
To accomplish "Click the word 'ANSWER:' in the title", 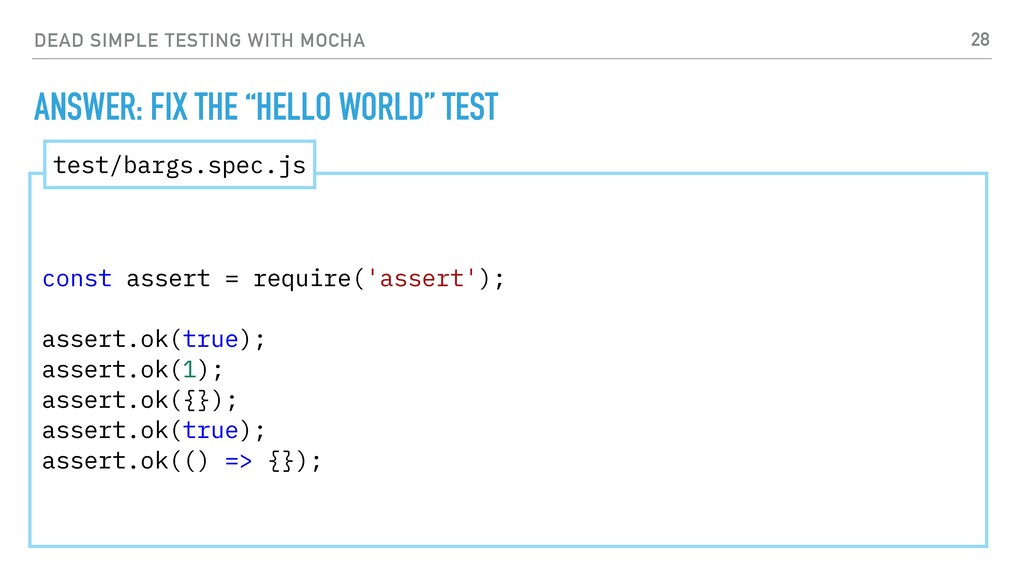I will point(88,107).
